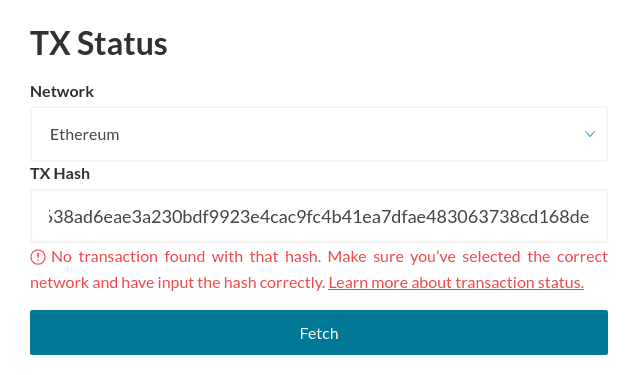
Task: Focus the TX Hash input field
Action: 319,216
